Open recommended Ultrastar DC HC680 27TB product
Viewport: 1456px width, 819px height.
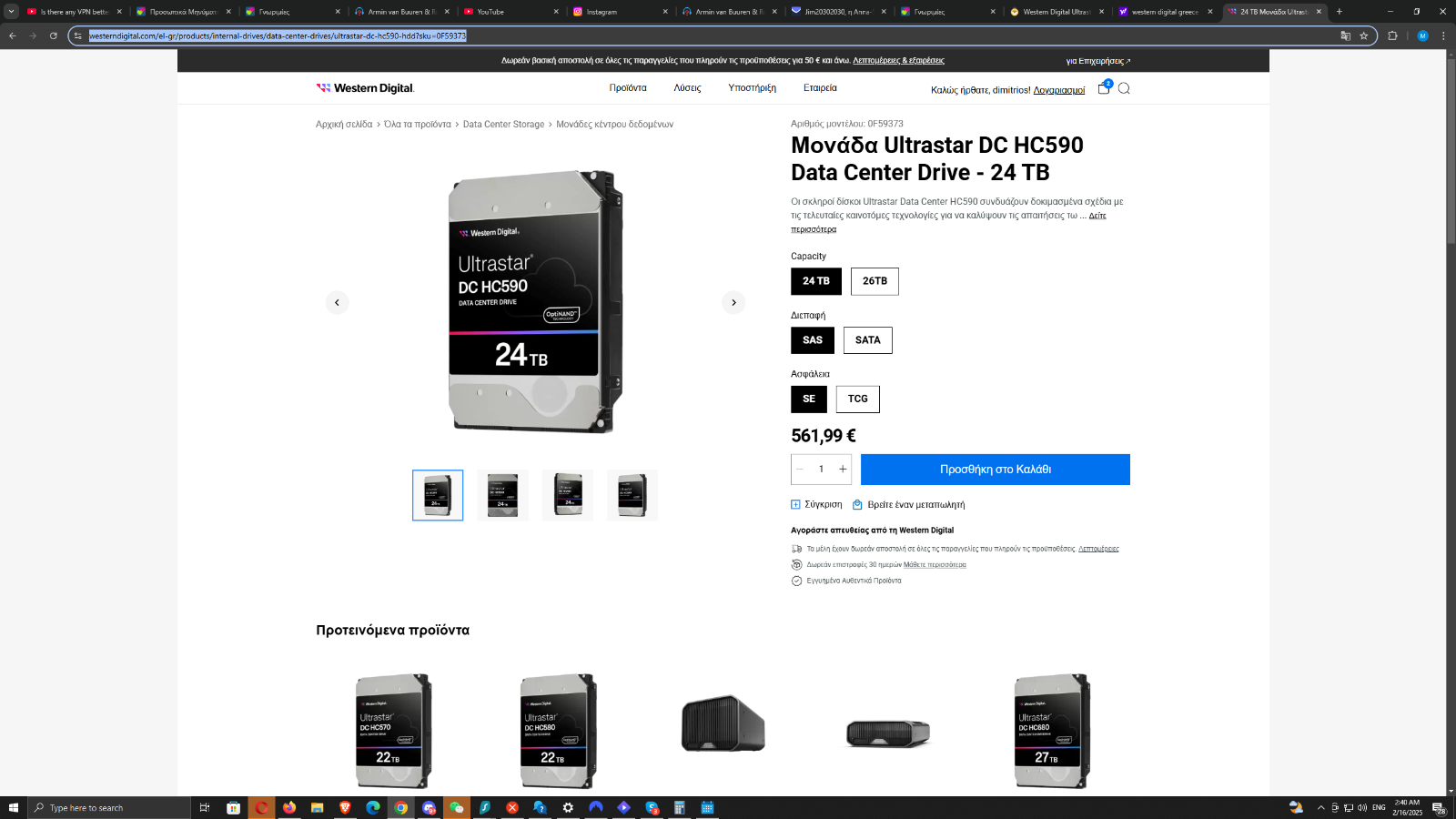click(x=1052, y=732)
